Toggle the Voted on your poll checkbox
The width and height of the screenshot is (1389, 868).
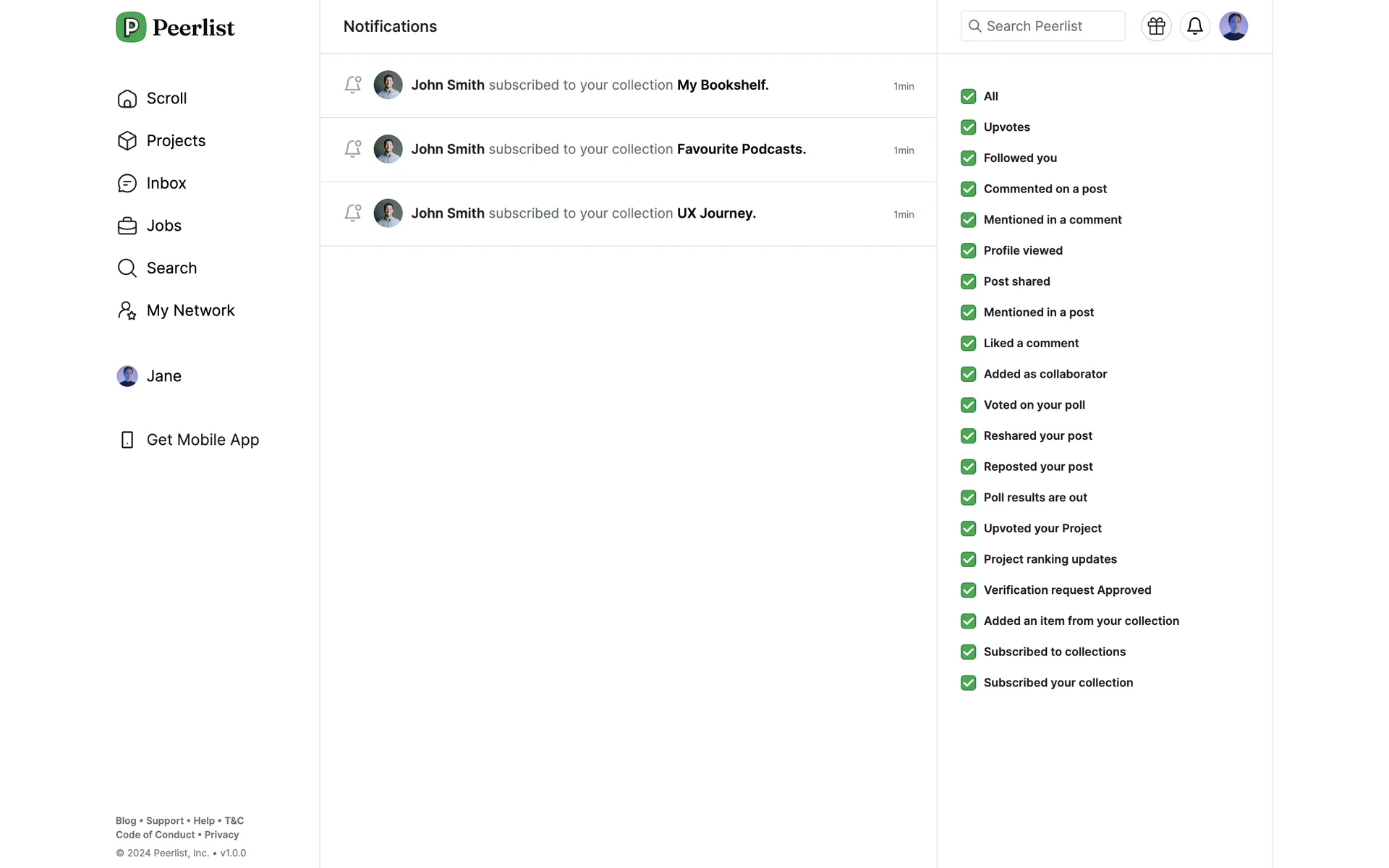tap(968, 405)
